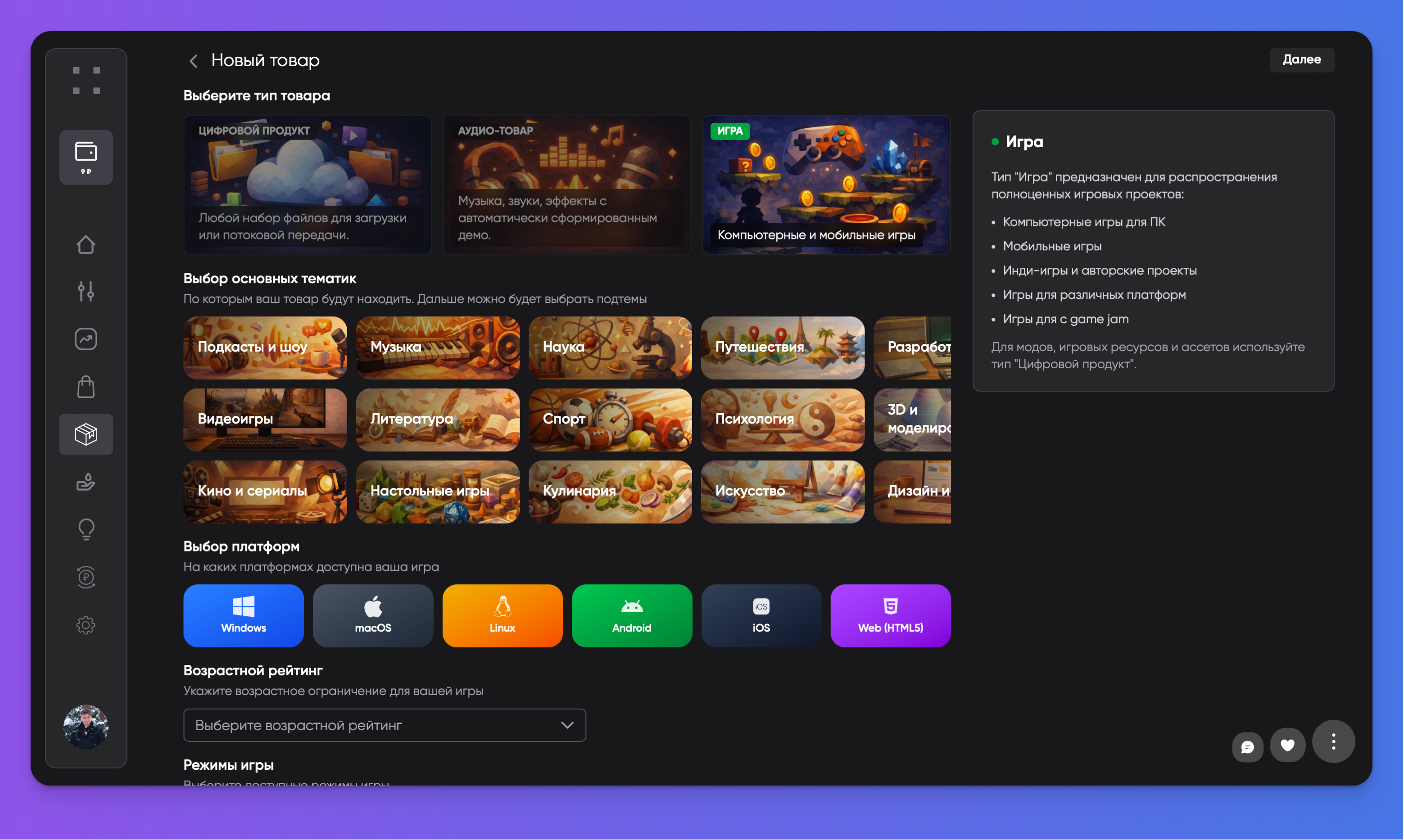Viewport: 1404px width, 840px height.
Task: Toggle the Windows platform tile
Action: coord(244,615)
